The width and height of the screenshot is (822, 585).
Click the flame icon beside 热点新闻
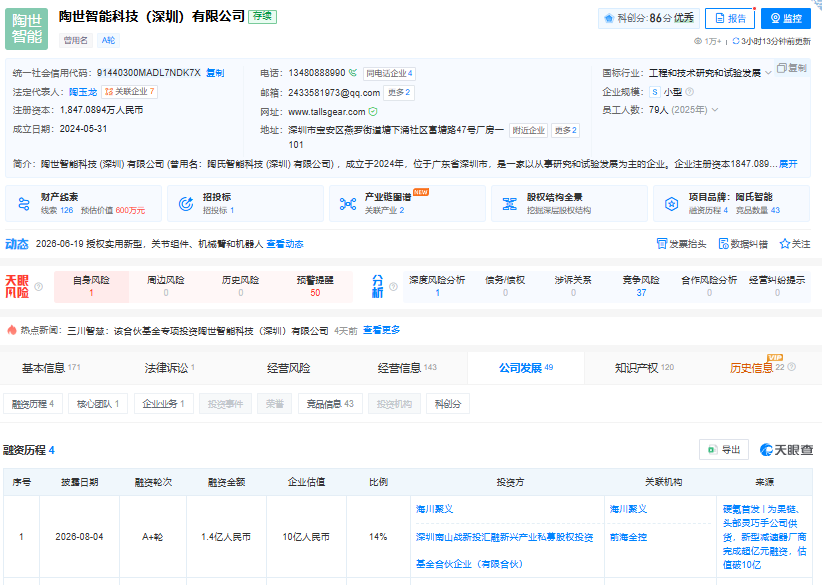coord(12,330)
